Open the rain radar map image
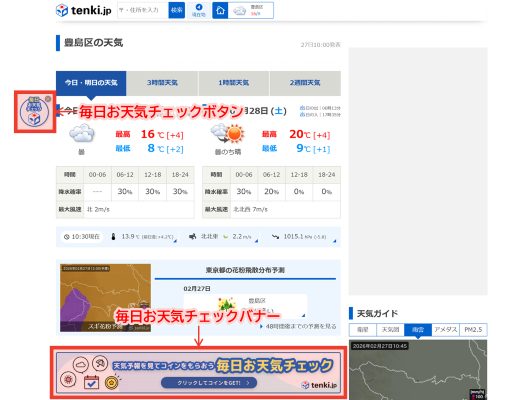531x400 pixels. 418,370
